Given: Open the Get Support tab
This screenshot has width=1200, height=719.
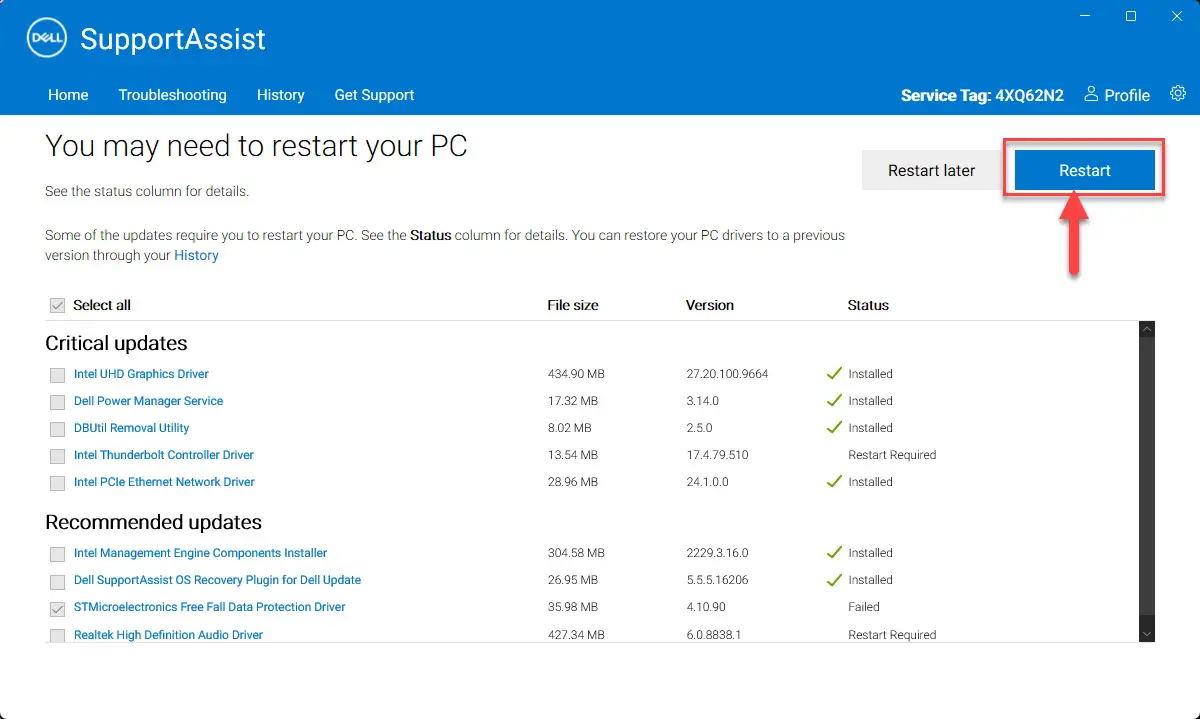Looking at the screenshot, I should coord(374,95).
